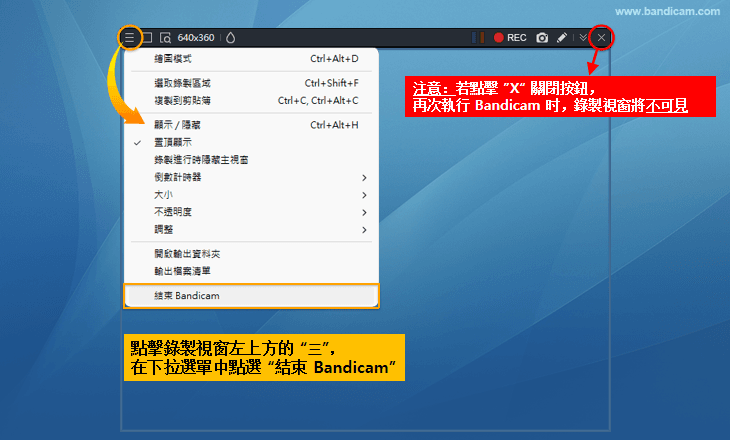The width and height of the screenshot is (730, 440).
Task: Expand the 不透明度 submenu
Action: point(251,212)
